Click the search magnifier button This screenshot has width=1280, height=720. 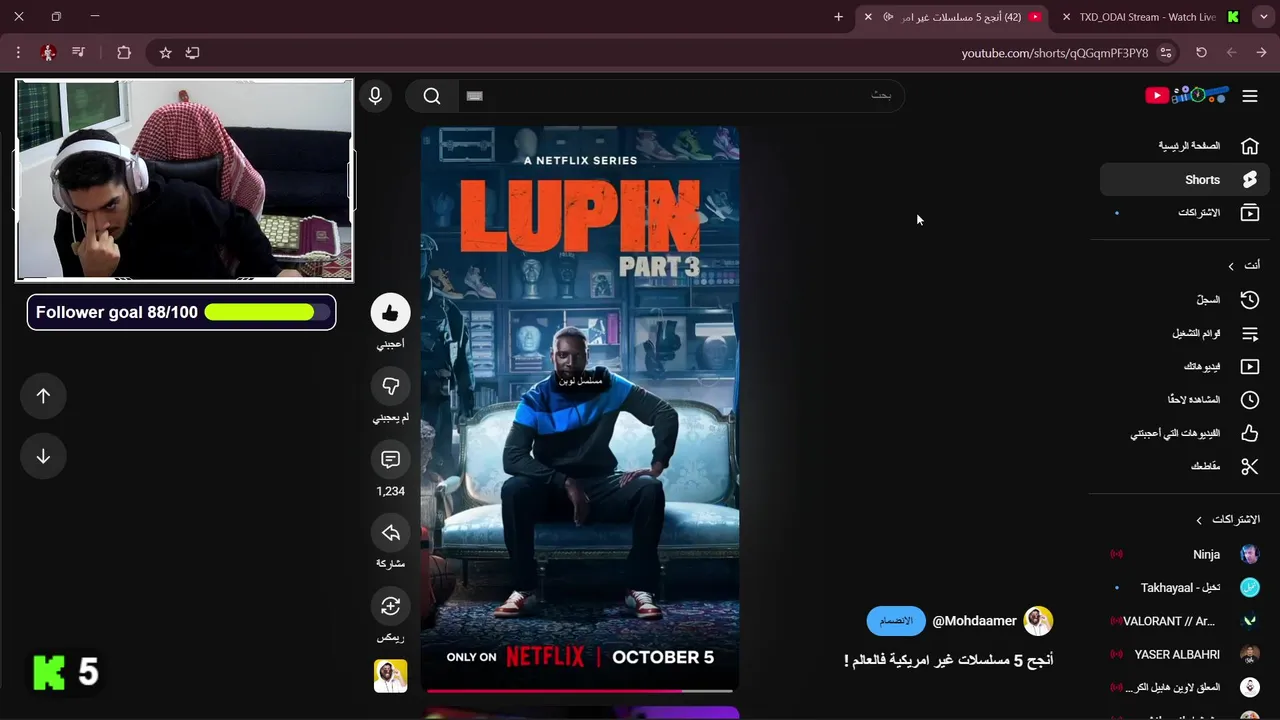pyautogui.click(x=432, y=96)
